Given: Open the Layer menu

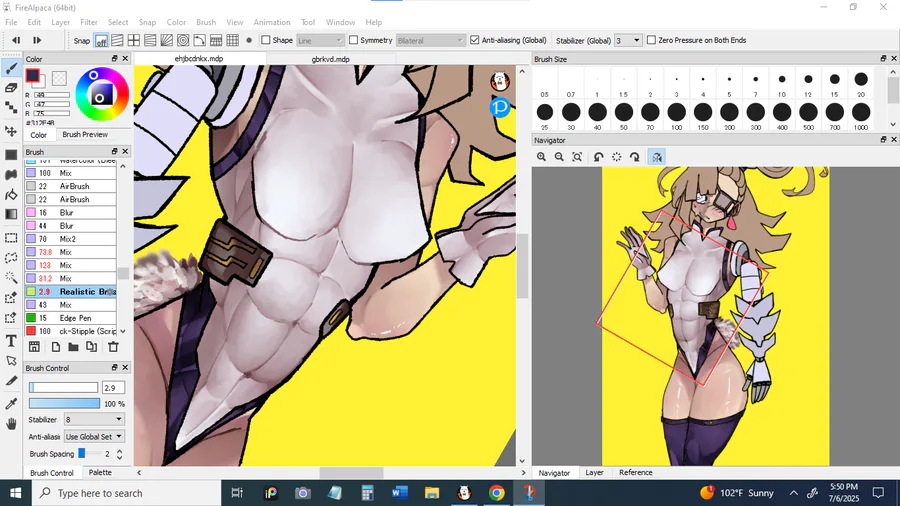Looking at the screenshot, I should pyautogui.click(x=60, y=22).
